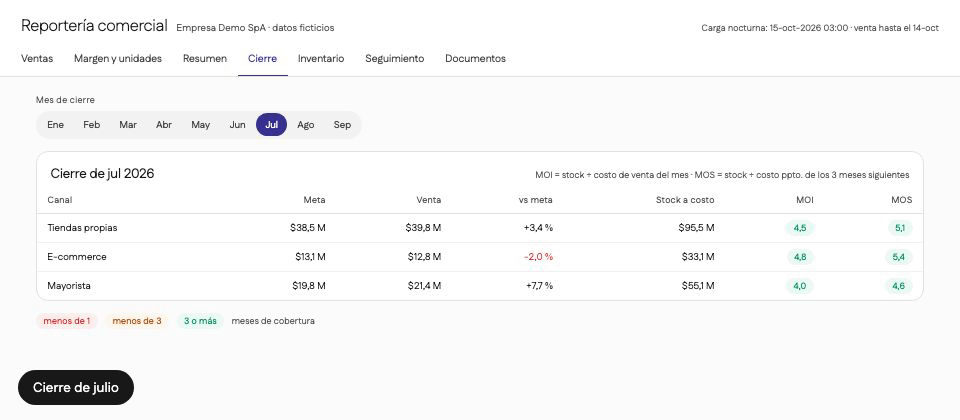Select the Mayorista row label
Screen dimensions: 960x420
point(69,286)
